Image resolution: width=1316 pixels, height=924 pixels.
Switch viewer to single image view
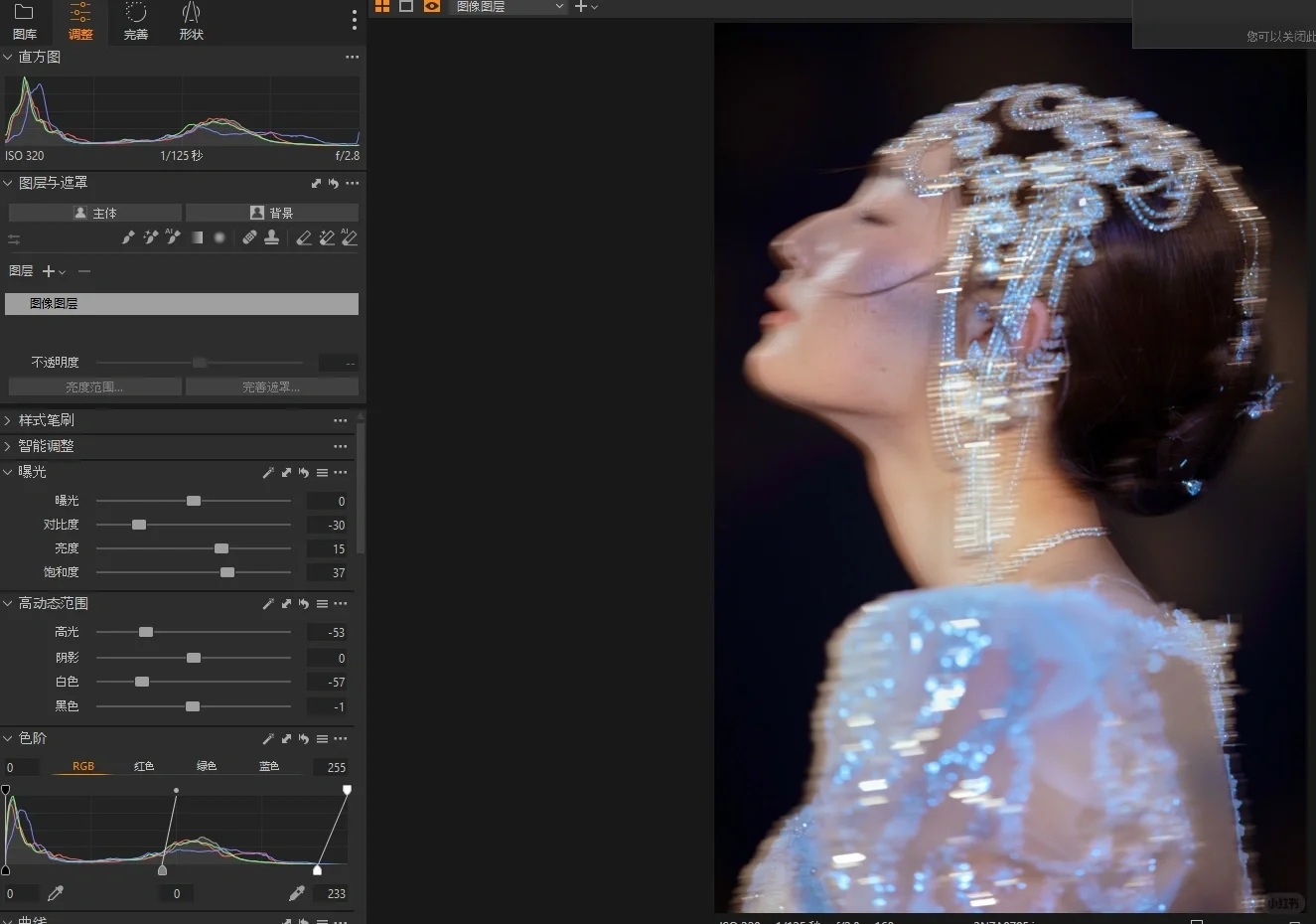(406, 6)
